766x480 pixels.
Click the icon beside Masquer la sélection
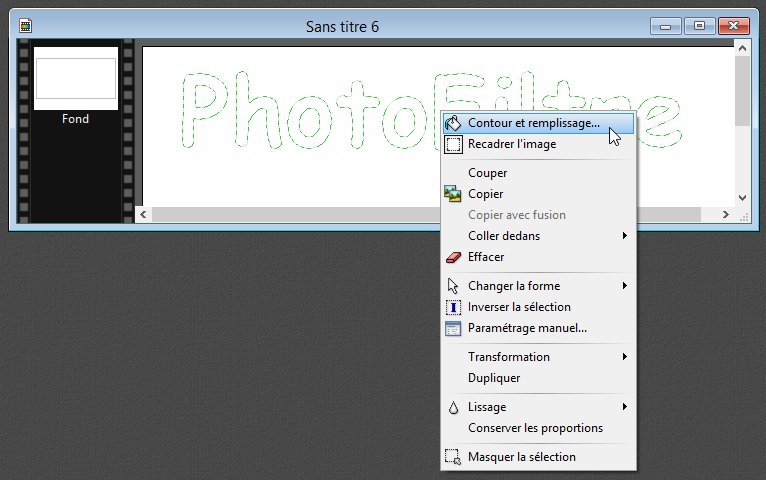pos(453,457)
